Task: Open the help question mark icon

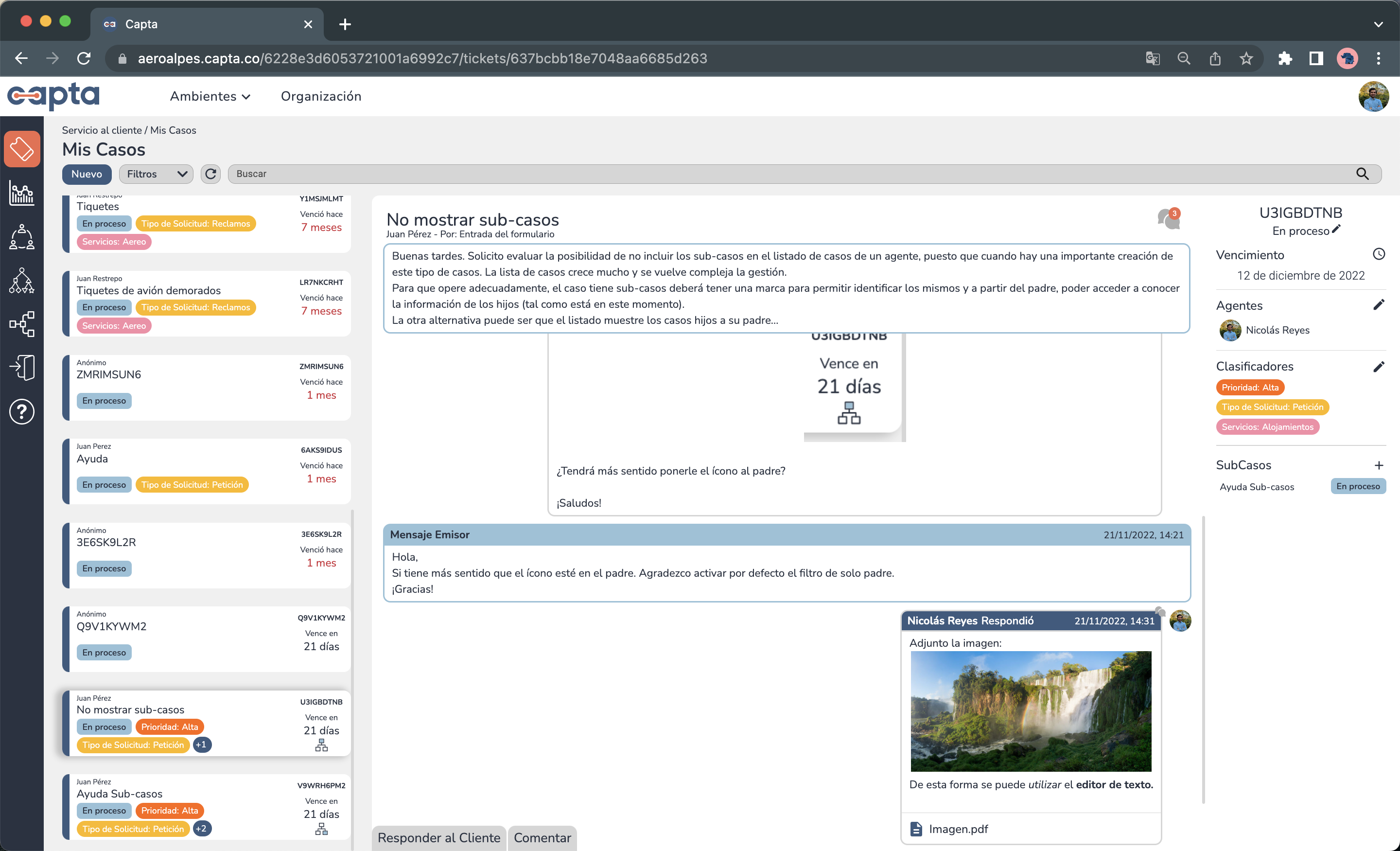Action: pyautogui.click(x=21, y=411)
